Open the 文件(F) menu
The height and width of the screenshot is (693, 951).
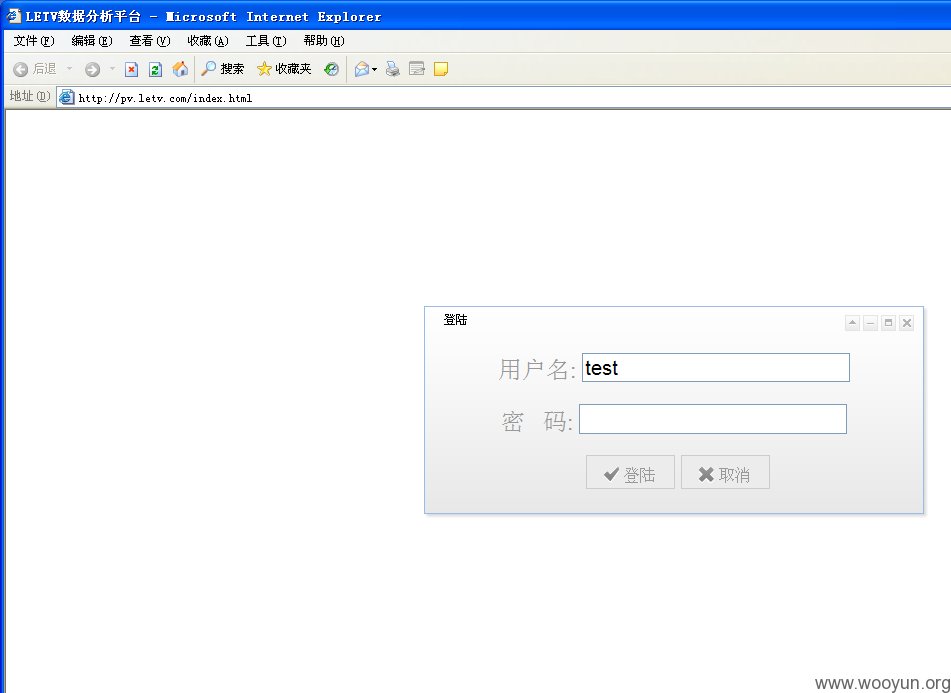[x=34, y=41]
